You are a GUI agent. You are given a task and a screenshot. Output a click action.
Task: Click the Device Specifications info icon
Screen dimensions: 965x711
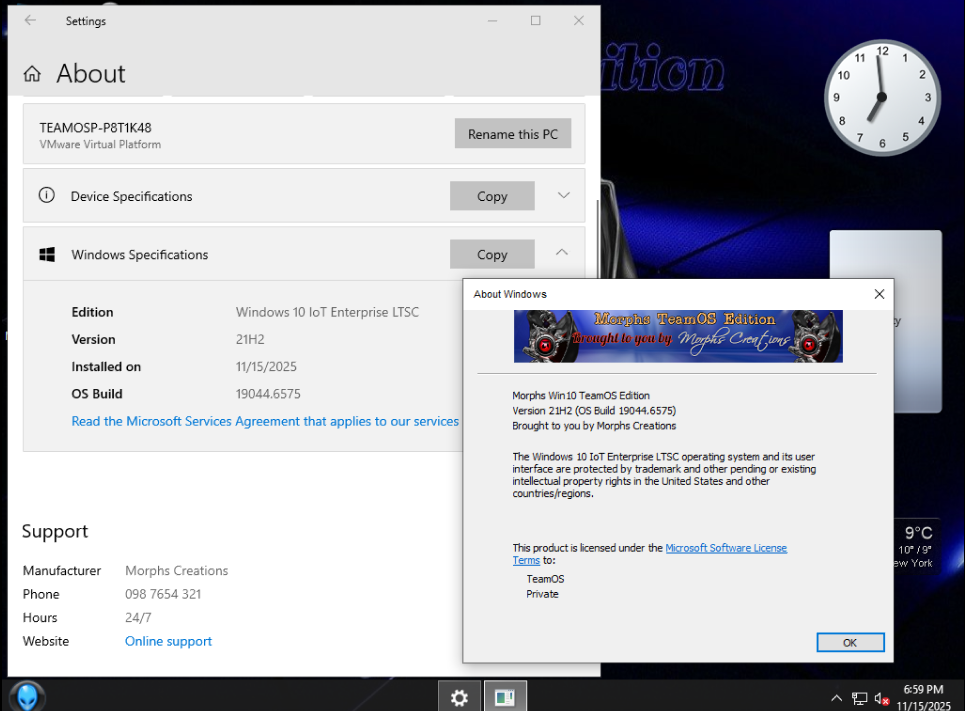(46, 196)
